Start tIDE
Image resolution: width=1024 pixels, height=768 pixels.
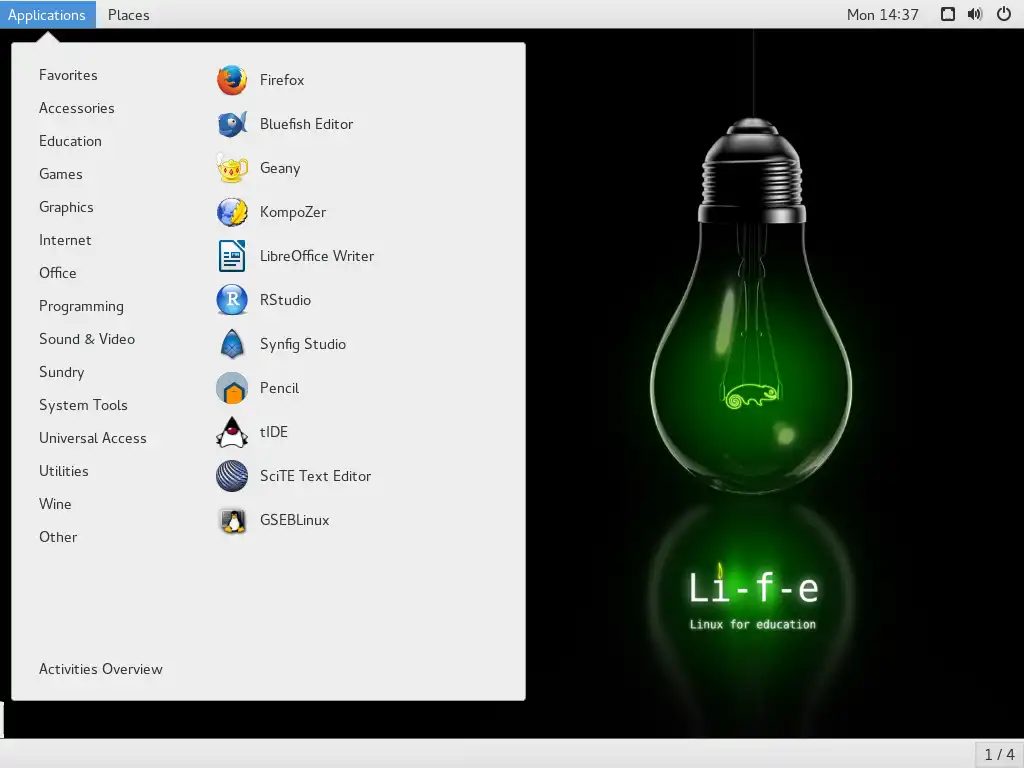click(x=274, y=432)
